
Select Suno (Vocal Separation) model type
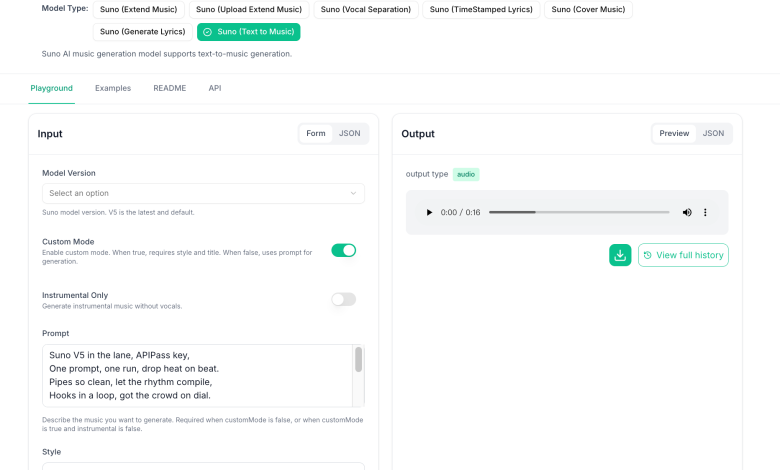click(x=365, y=10)
